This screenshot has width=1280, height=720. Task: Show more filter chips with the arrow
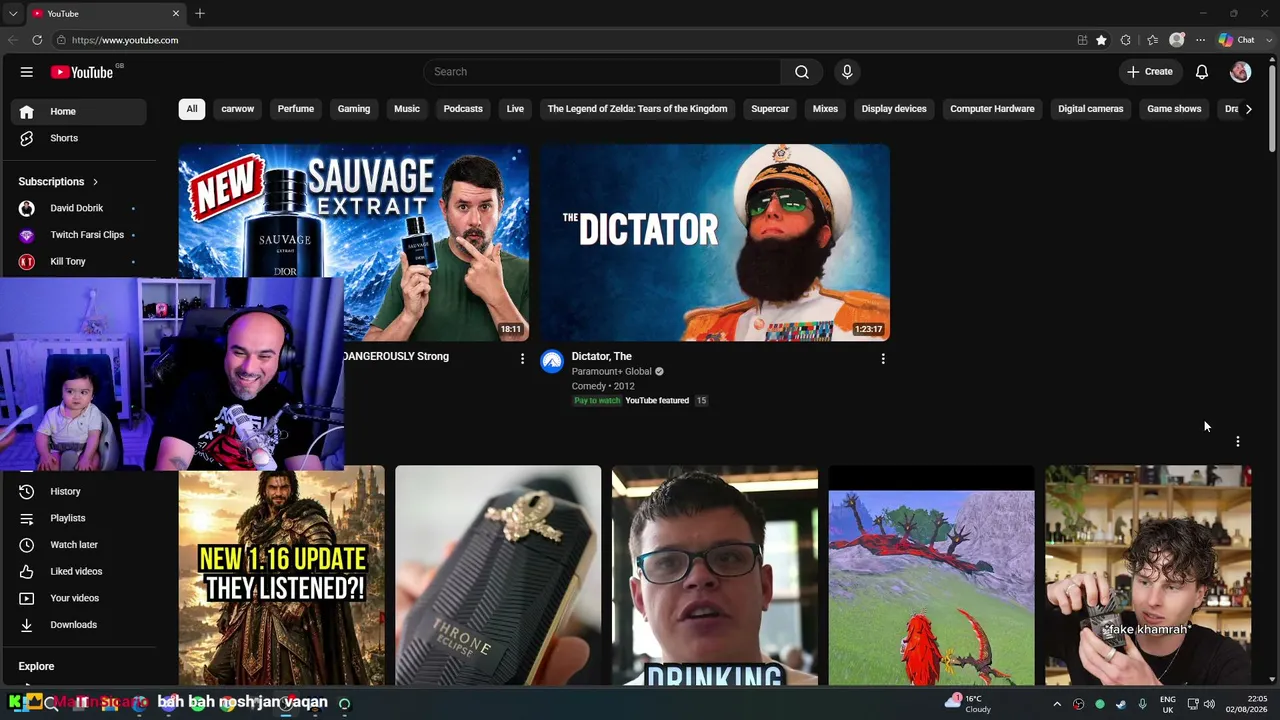pyautogui.click(x=1248, y=109)
